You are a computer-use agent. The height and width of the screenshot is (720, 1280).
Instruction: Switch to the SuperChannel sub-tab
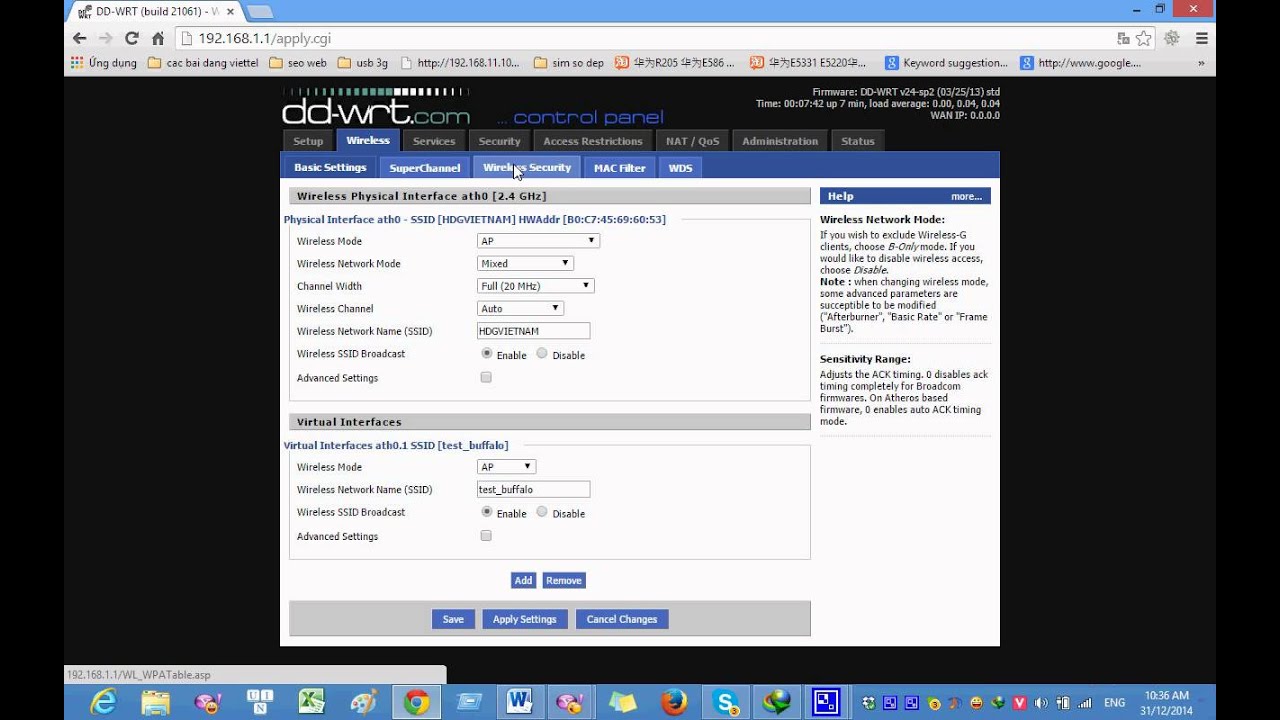(425, 167)
